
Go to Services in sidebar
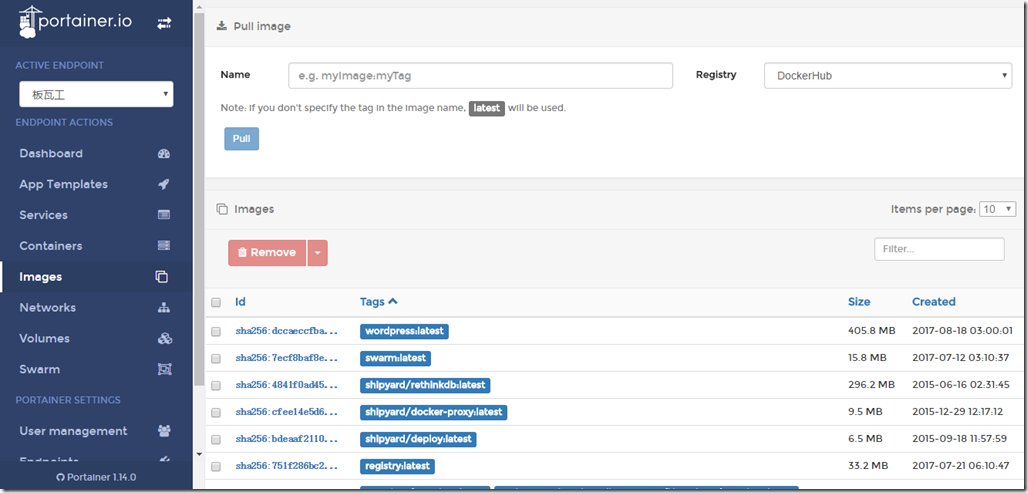click(96, 215)
